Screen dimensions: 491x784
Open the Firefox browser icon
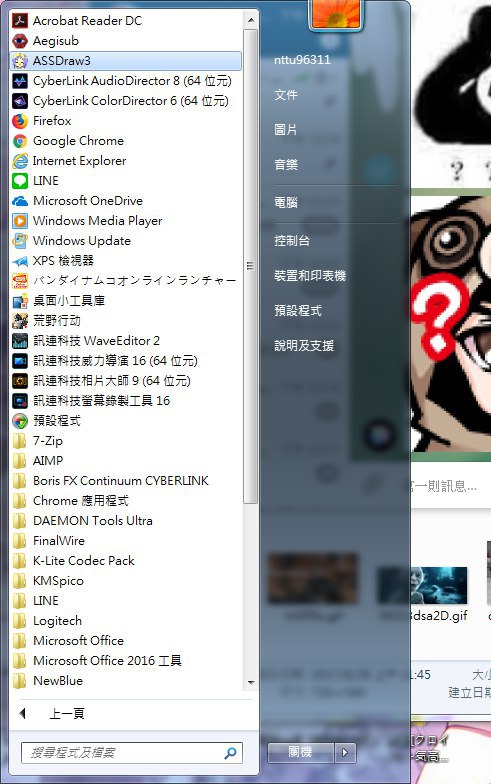(20, 120)
